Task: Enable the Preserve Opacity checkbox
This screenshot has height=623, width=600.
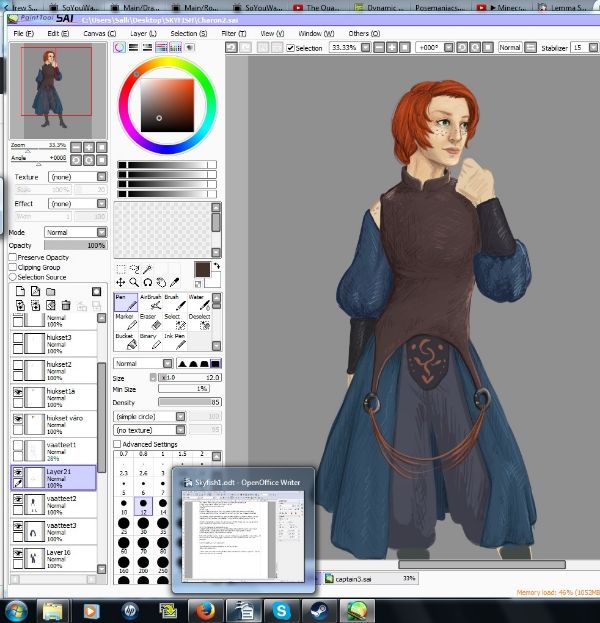Action: (x=13, y=258)
